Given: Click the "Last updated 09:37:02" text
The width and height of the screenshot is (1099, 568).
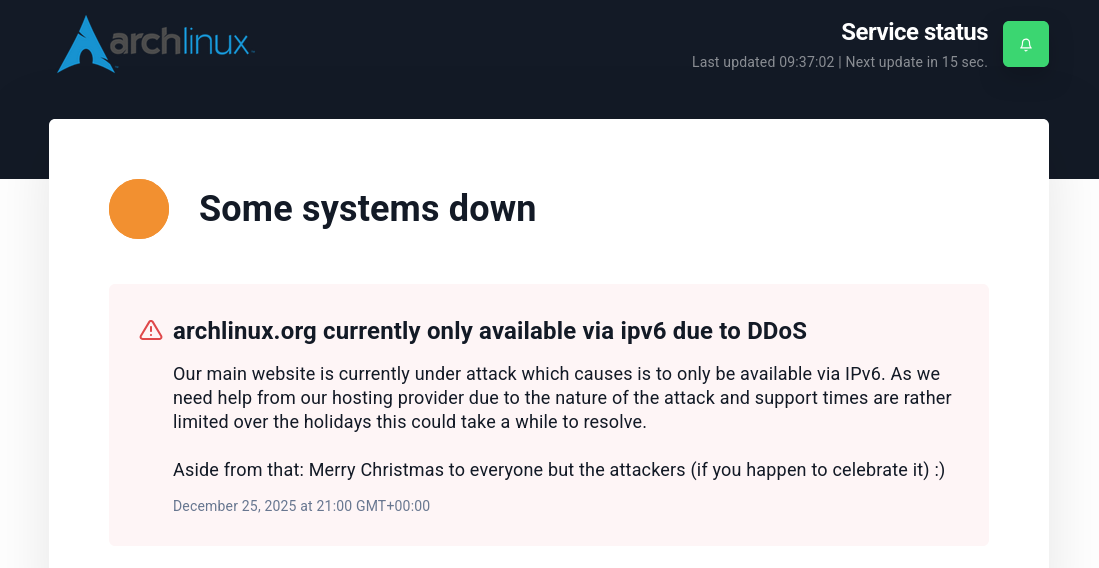Looking at the screenshot, I should pyautogui.click(x=763, y=62).
